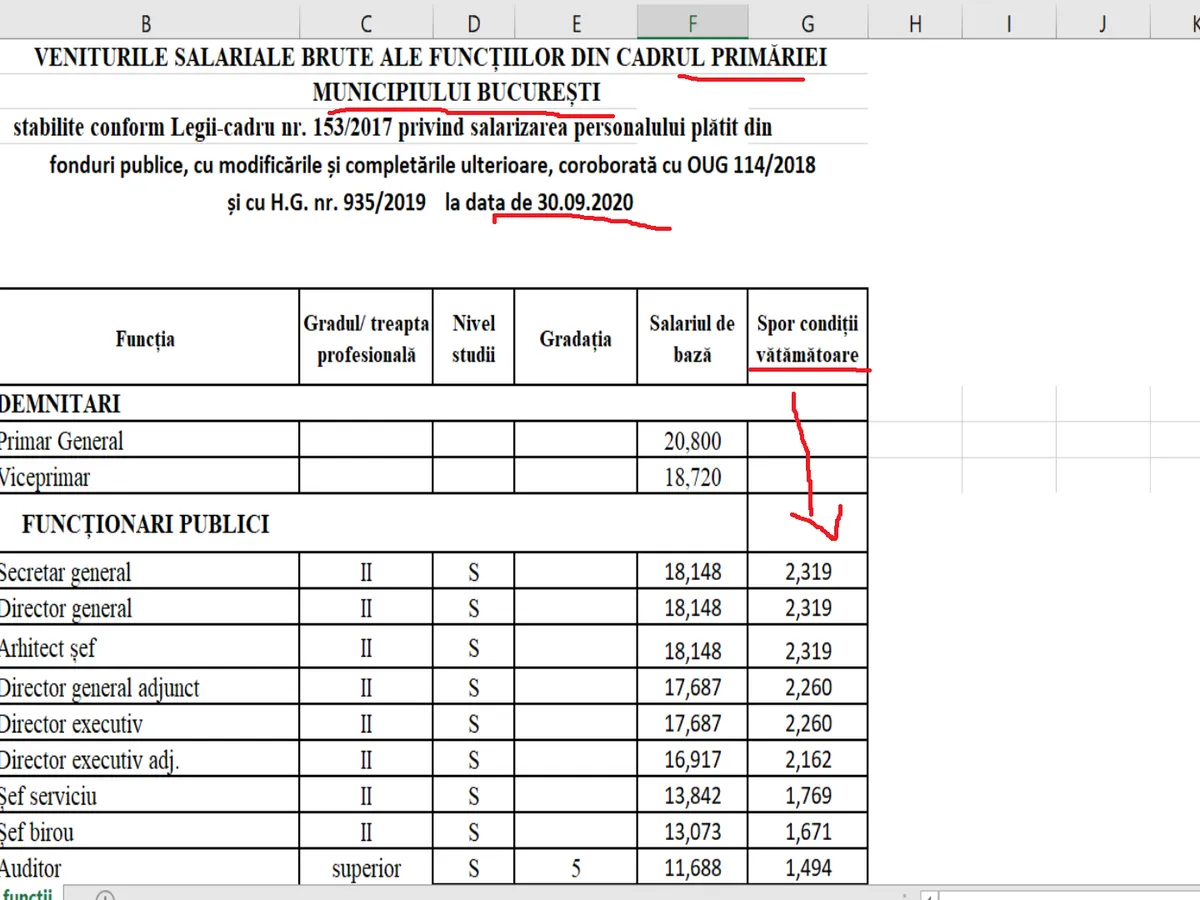The image size is (1200, 900).
Task: Select the Auditor gradația cell with 5
Action: [575, 868]
